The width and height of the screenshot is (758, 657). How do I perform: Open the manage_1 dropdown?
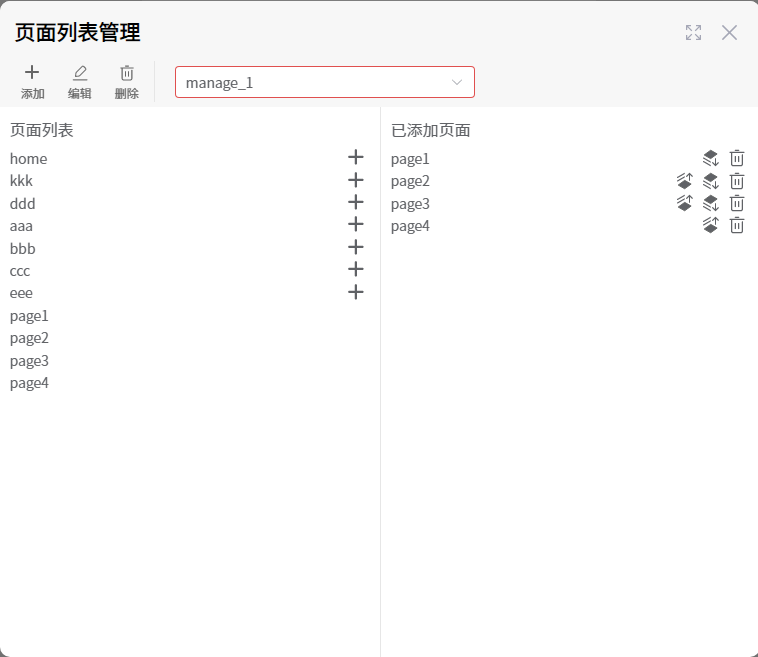coord(325,82)
